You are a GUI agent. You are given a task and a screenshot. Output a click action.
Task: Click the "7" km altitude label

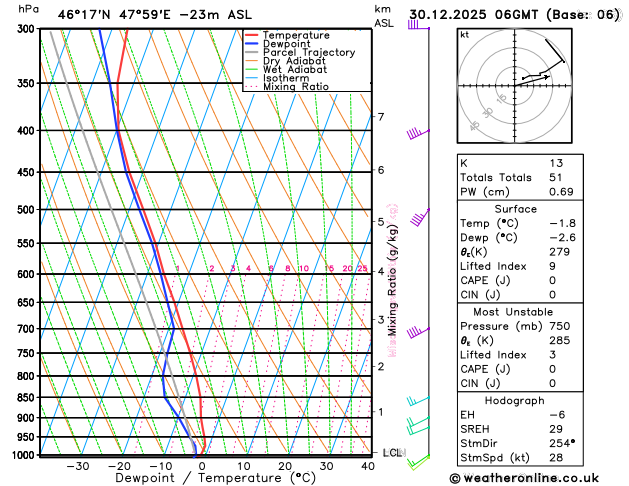point(381,117)
